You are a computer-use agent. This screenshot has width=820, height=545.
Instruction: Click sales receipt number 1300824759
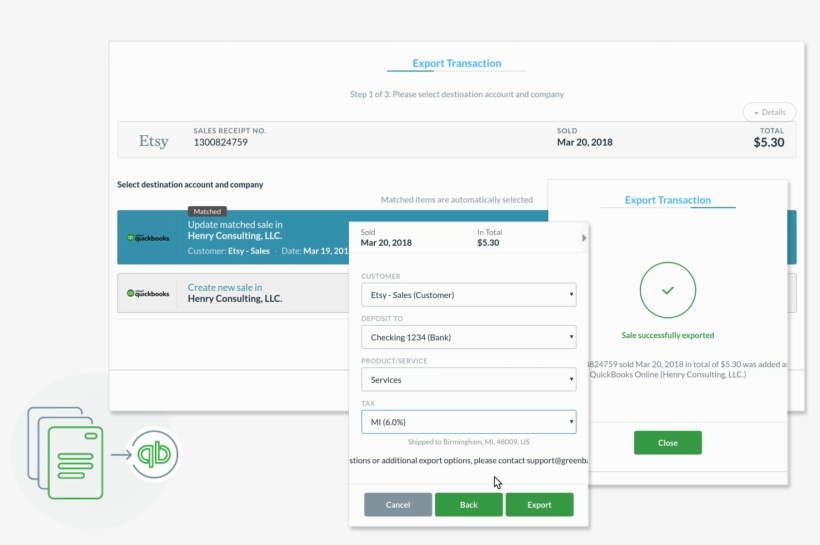(x=221, y=142)
